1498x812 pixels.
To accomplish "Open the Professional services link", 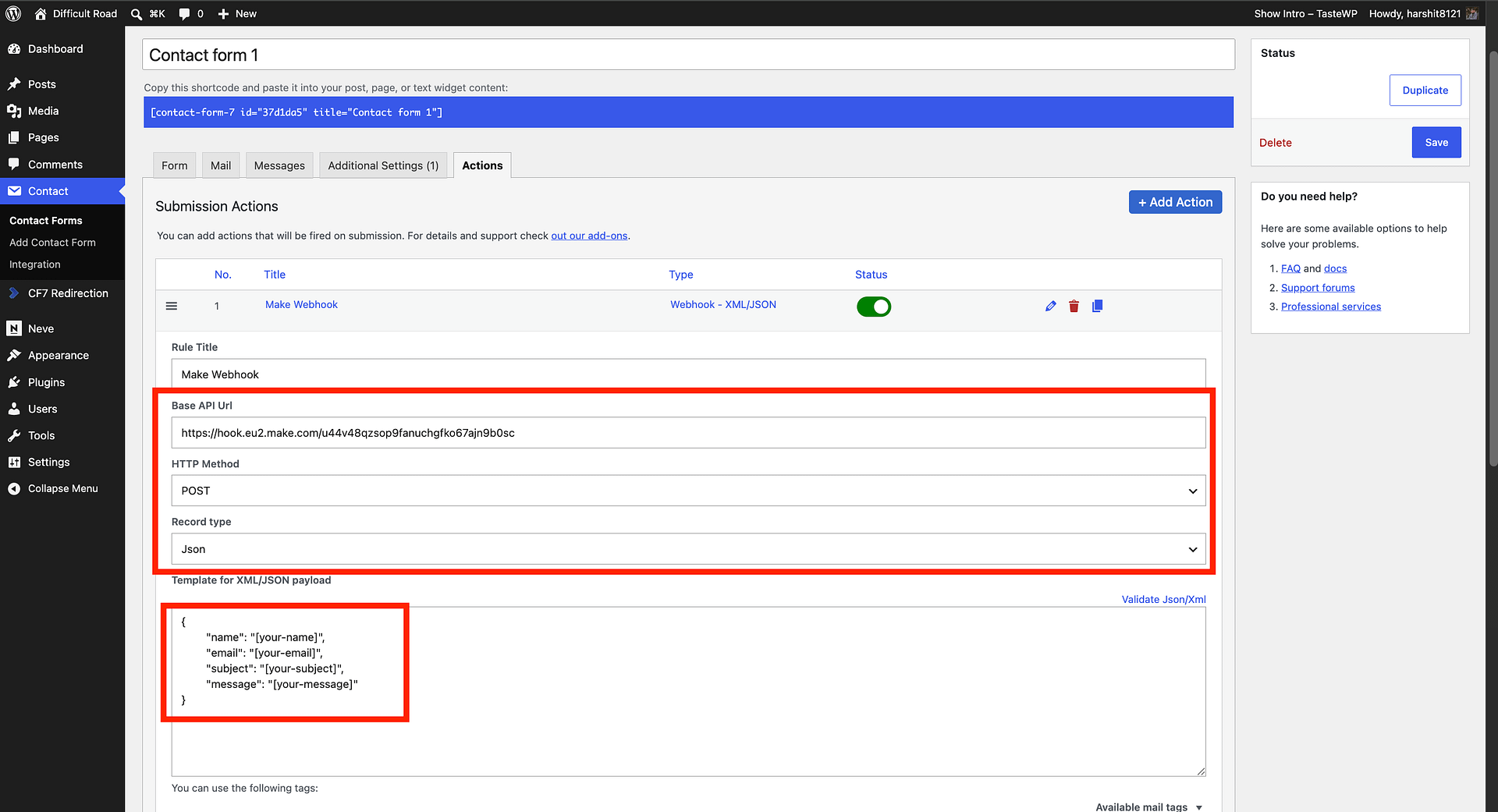I will coord(1331,307).
